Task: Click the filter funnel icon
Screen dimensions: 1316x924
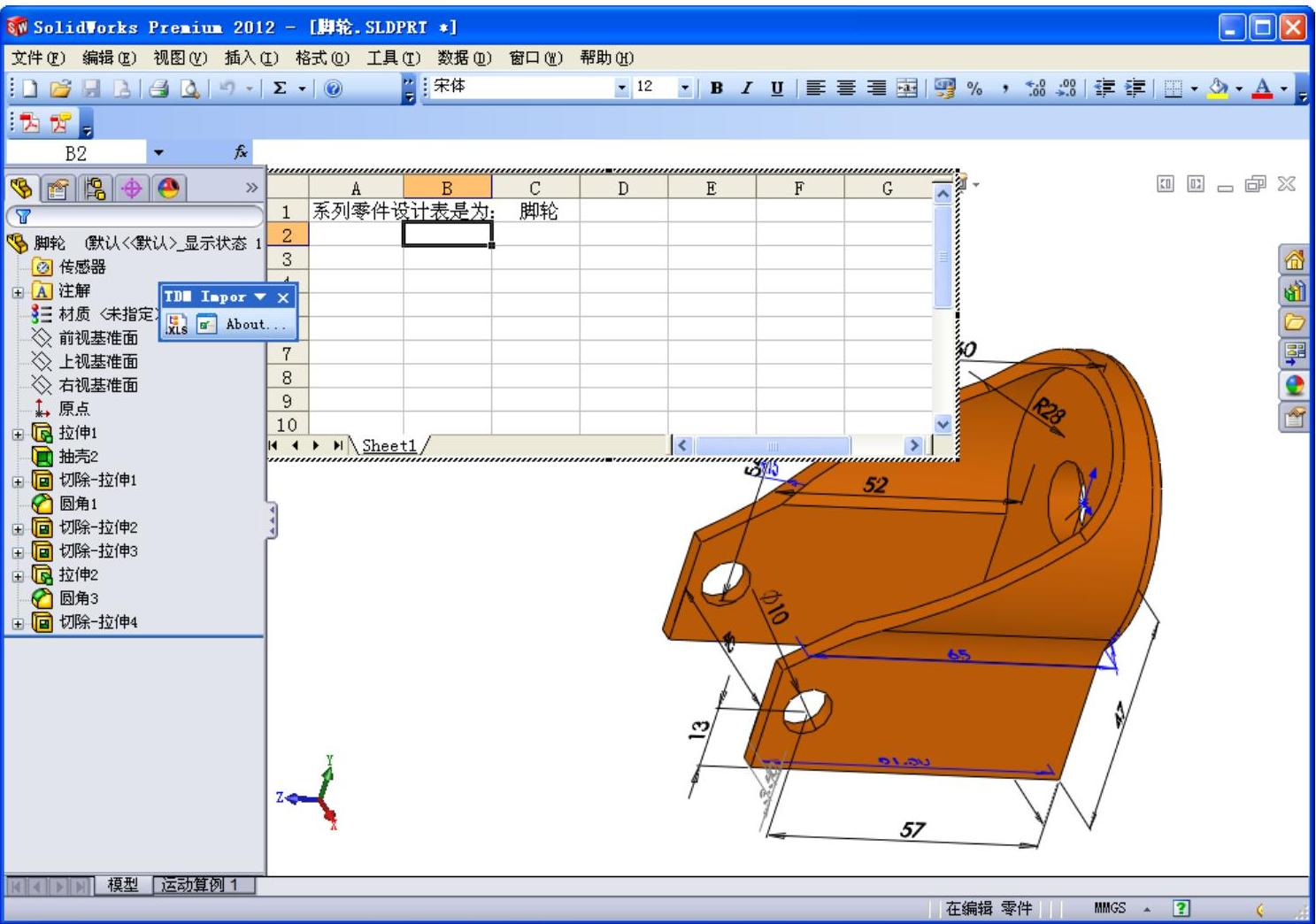Action: click(x=23, y=216)
